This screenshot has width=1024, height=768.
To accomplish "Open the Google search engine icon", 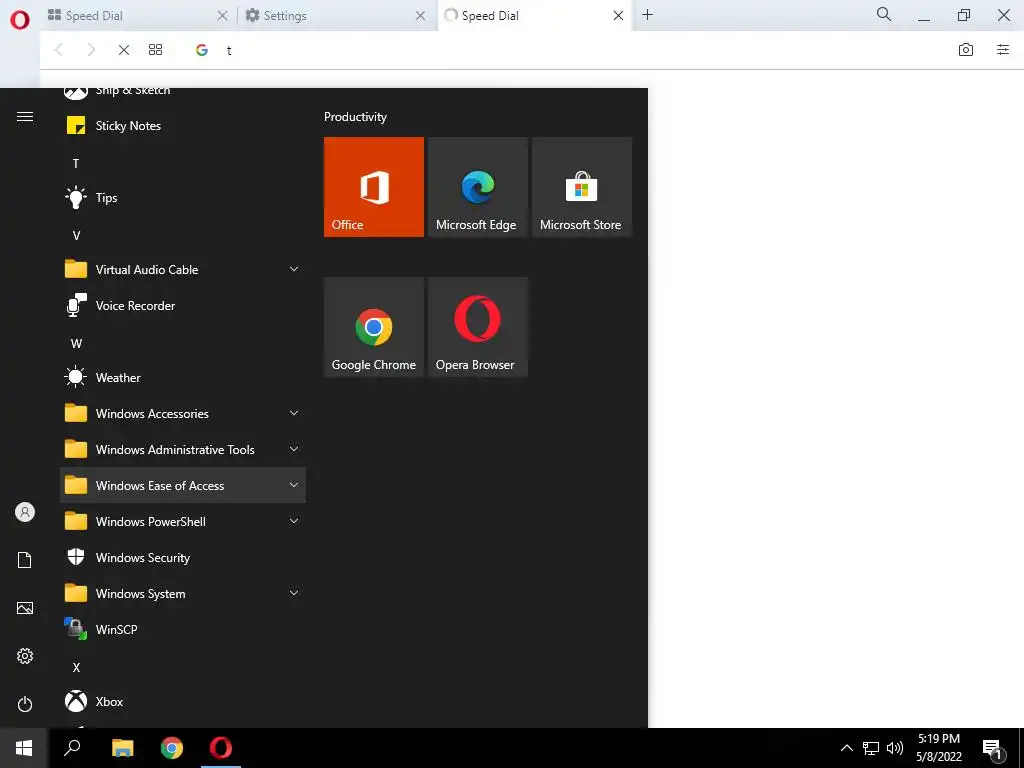I will click(x=202, y=50).
